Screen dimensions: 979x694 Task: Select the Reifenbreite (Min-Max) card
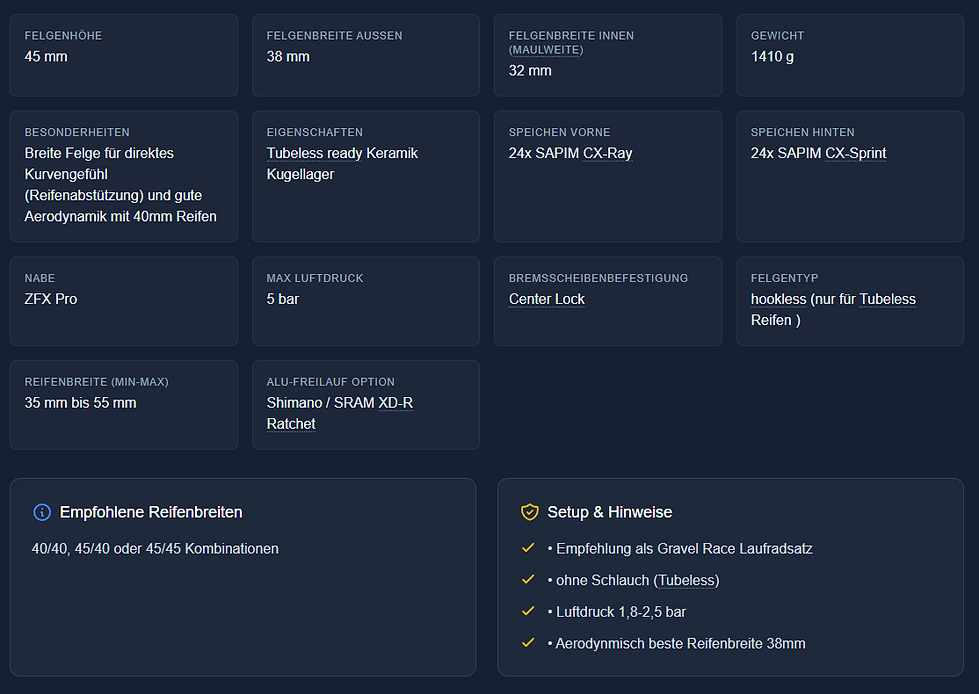click(x=124, y=404)
